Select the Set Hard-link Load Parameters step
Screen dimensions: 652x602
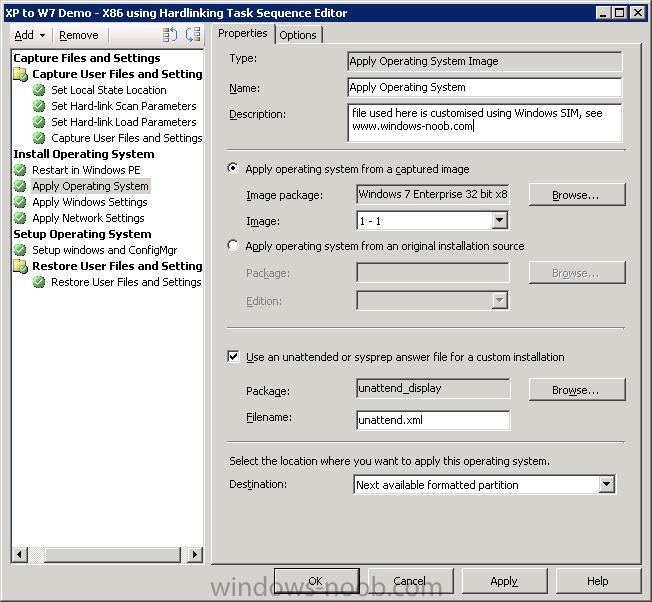pyautogui.click(x=123, y=122)
